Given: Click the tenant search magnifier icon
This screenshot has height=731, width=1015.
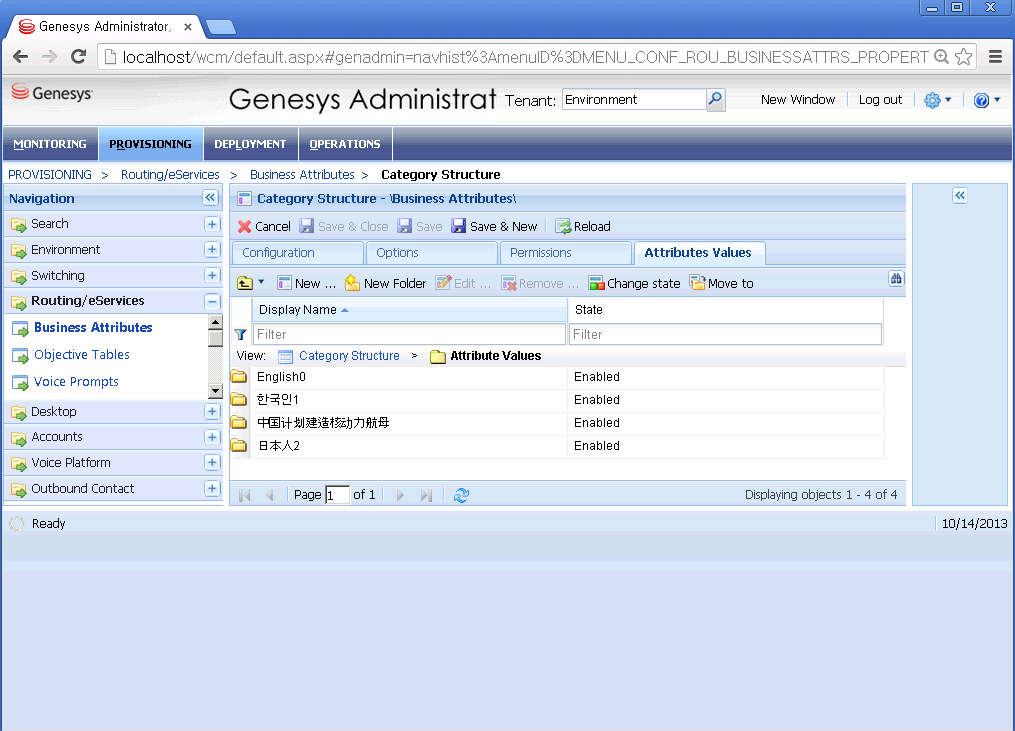Looking at the screenshot, I should tap(715, 99).
